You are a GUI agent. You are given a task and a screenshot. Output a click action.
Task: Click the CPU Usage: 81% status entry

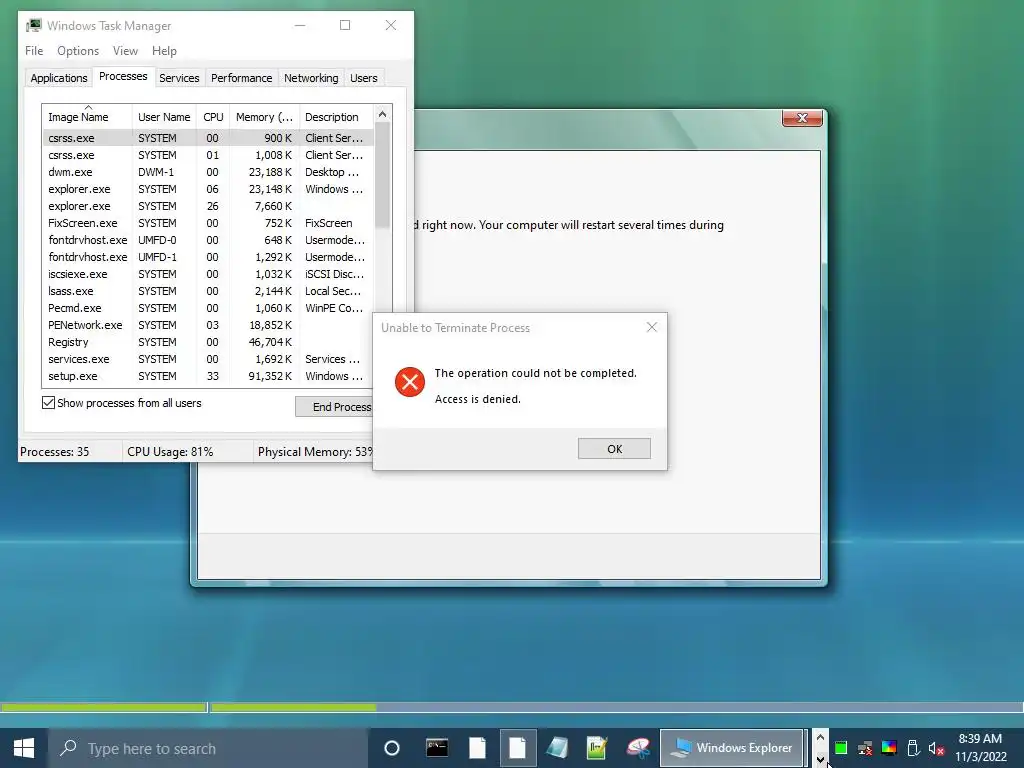(170, 452)
